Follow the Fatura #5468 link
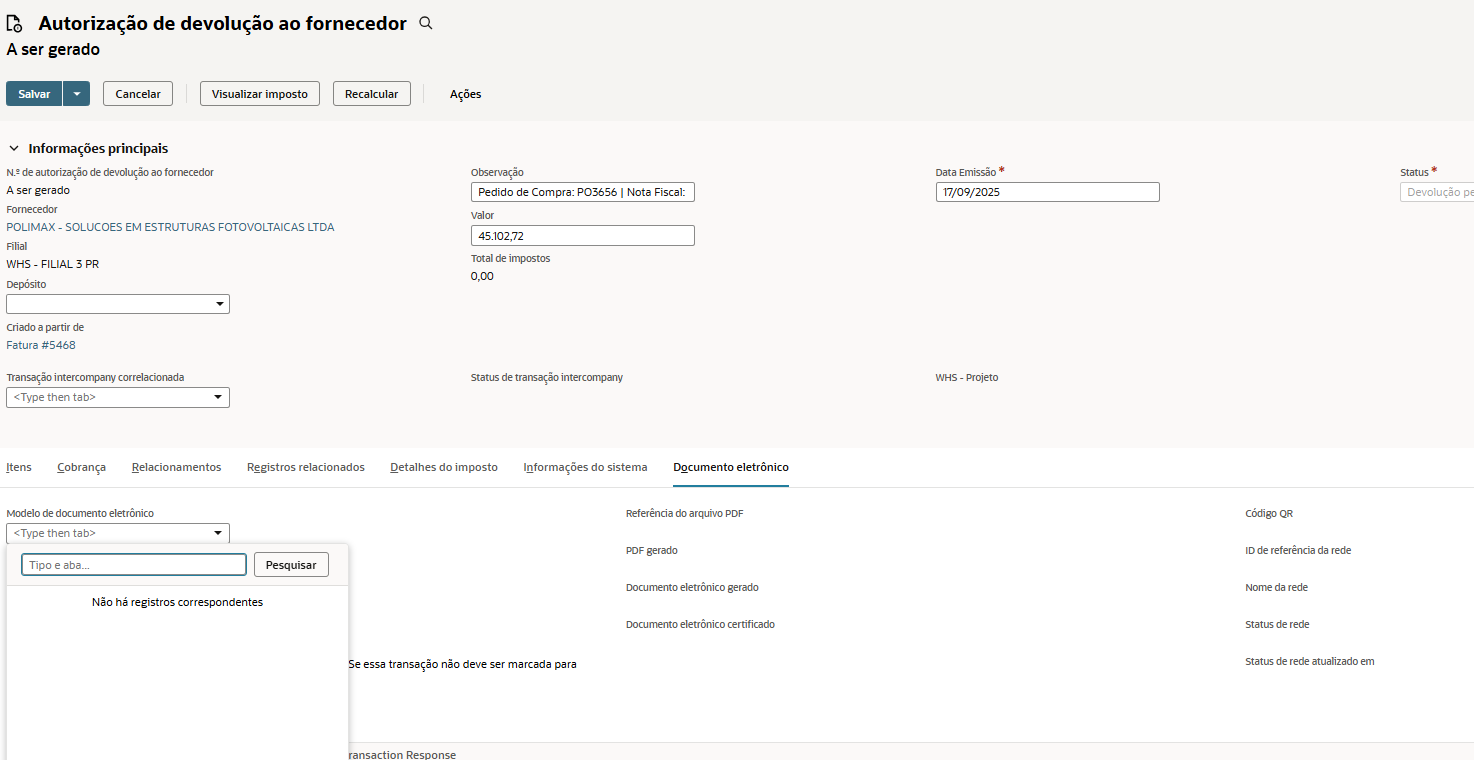This screenshot has width=1474, height=760. pyautogui.click(x=41, y=345)
